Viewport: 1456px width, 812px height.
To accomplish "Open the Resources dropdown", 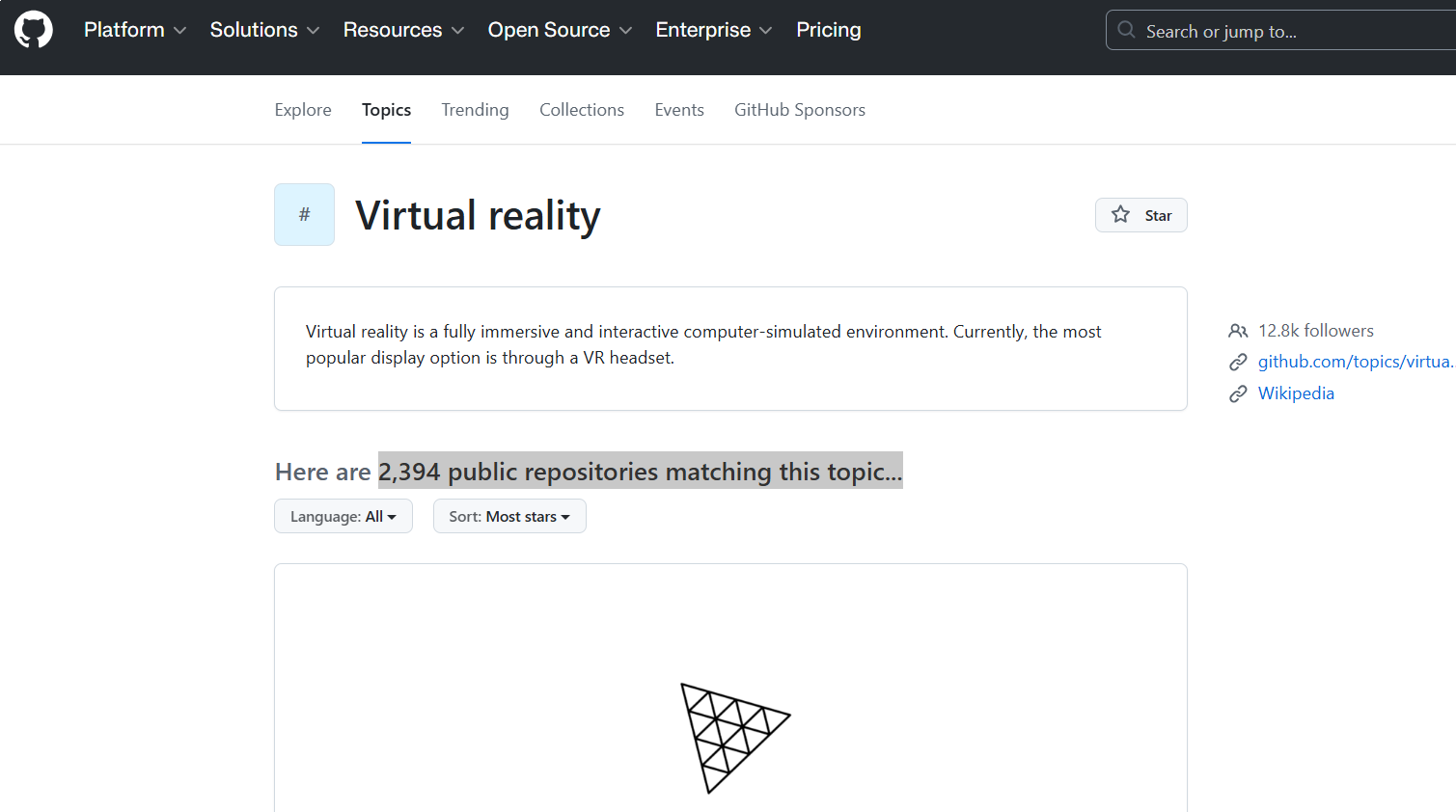I will click(403, 30).
